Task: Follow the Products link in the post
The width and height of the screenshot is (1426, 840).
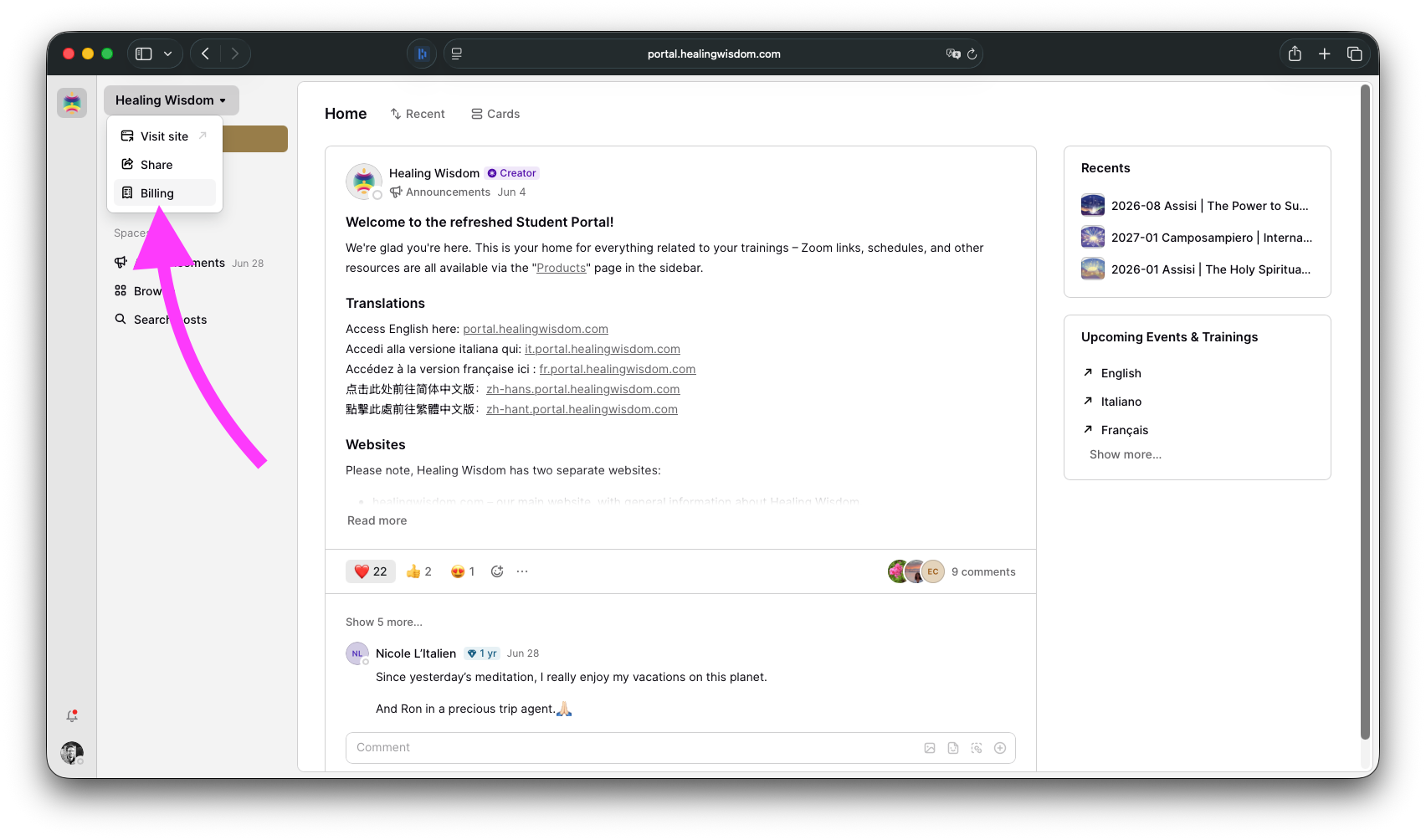Action: [562, 269]
